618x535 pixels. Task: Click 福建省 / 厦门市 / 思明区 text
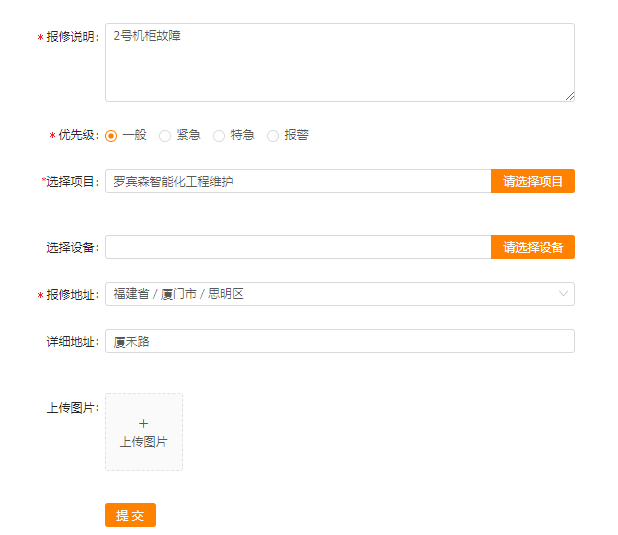tap(179, 294)
